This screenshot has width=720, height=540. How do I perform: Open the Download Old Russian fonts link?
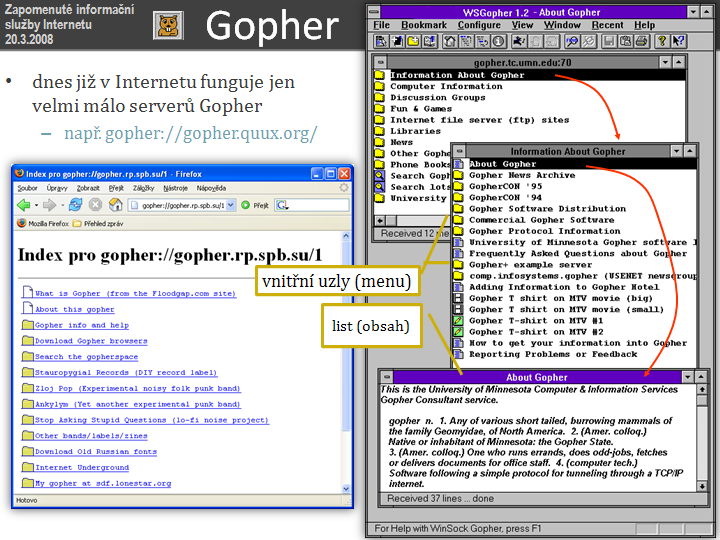coord(96,451)
